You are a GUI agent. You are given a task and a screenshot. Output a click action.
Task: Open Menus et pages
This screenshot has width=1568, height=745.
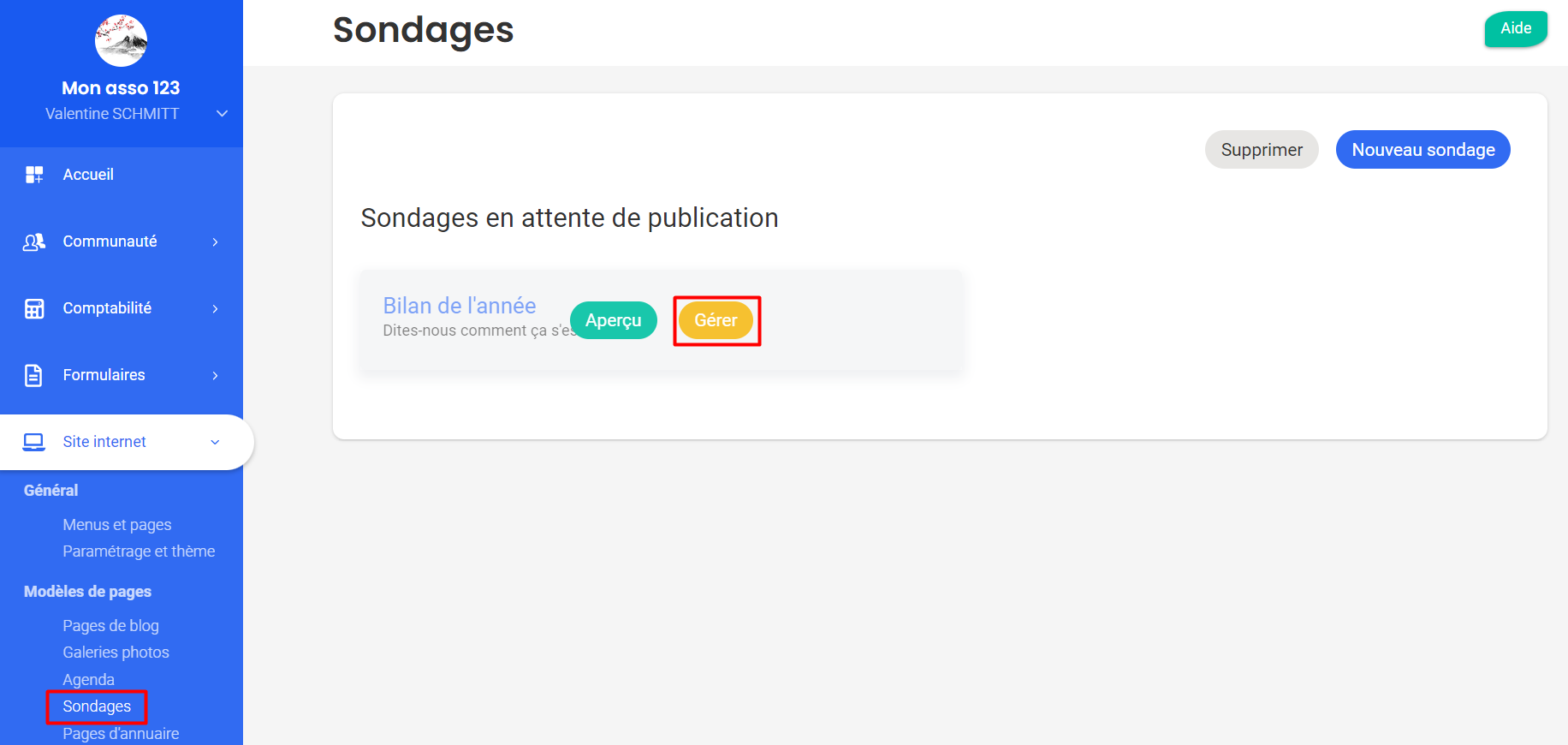[x=117, y=525]
